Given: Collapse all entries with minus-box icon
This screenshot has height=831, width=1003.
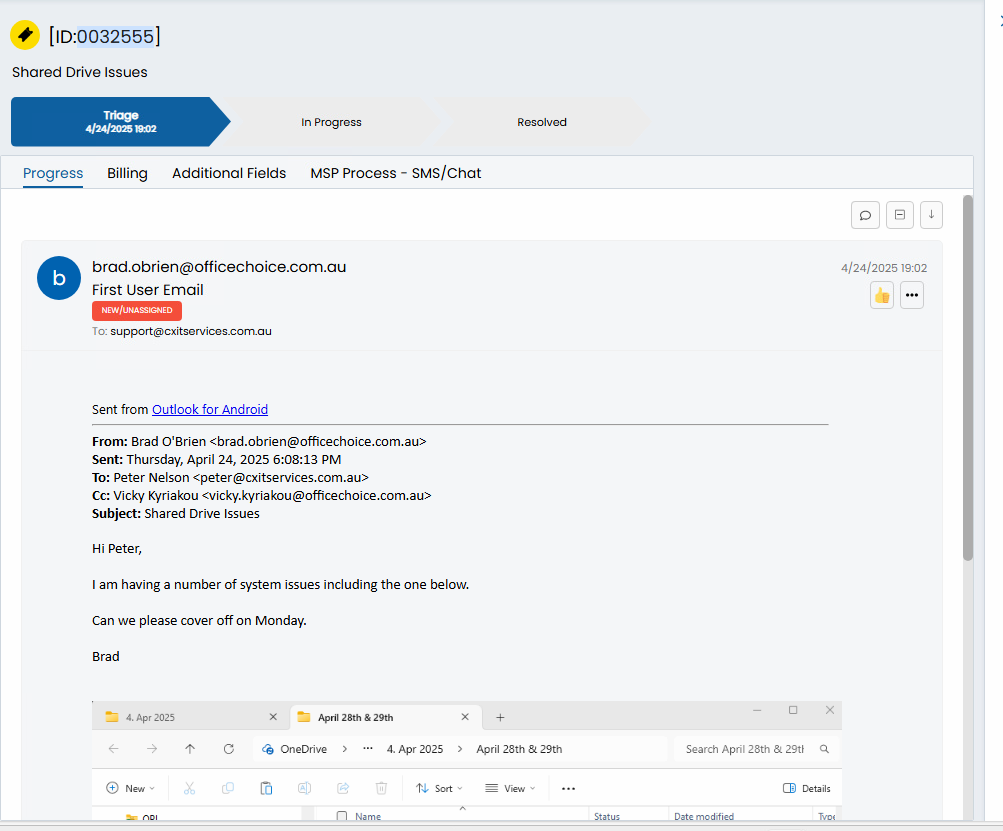Looking at the screenshot, I should [x=899, y=215].
